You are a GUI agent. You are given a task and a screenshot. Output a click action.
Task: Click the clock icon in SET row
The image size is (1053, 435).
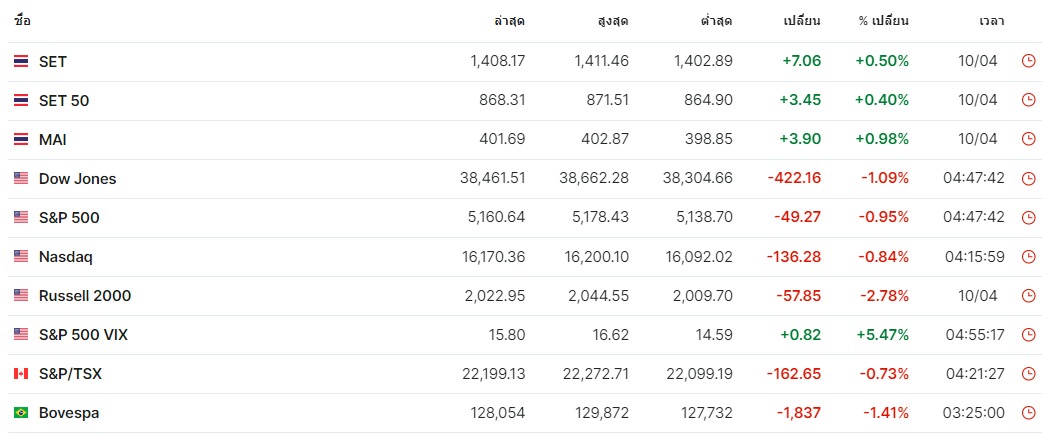[1028, 61]
